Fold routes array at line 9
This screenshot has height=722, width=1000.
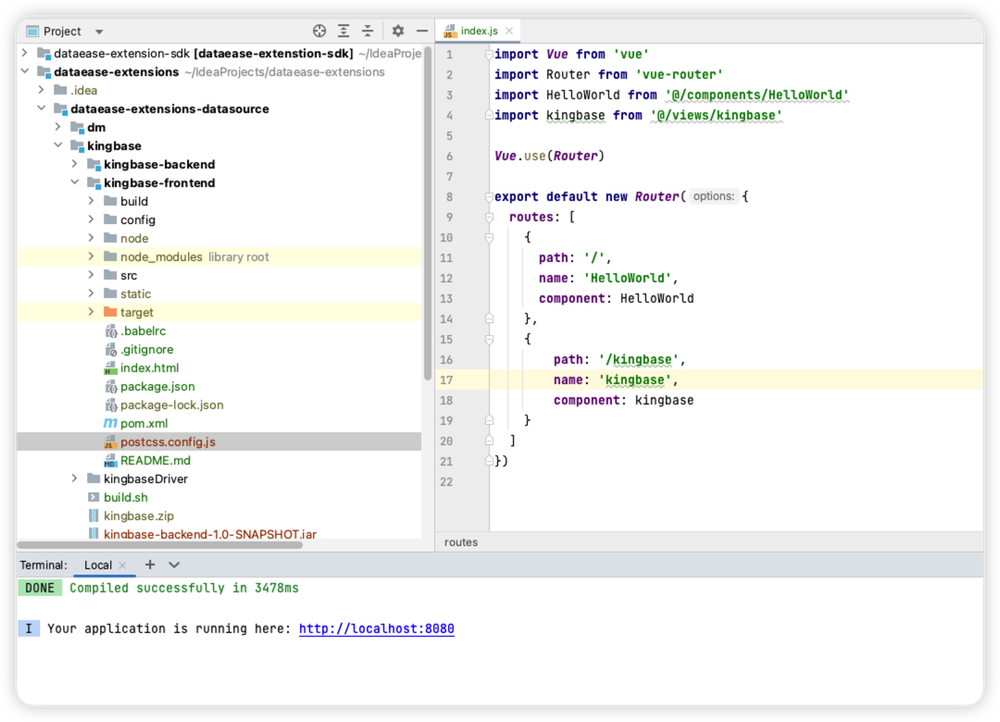[489, 217]
